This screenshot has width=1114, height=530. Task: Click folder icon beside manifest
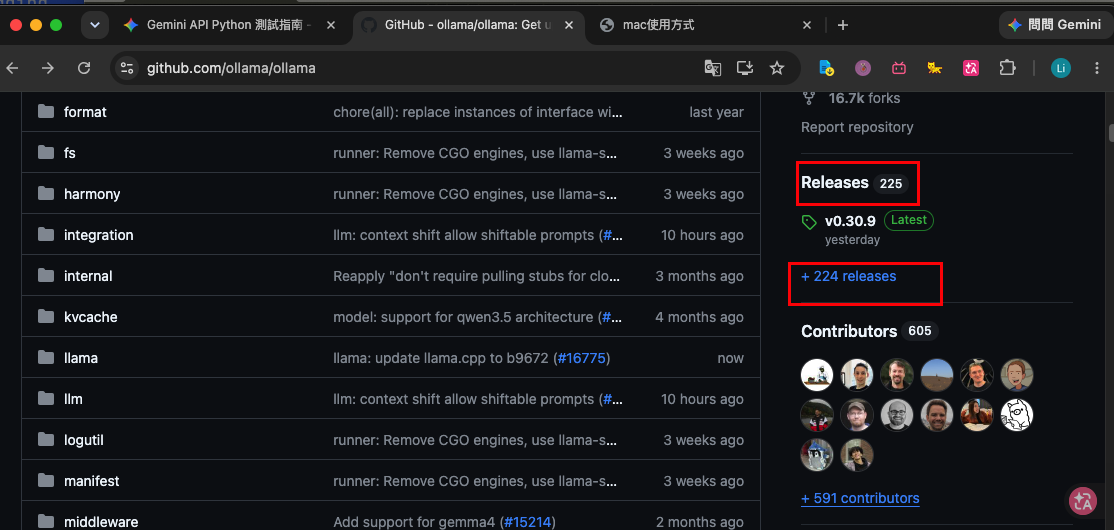click(46, 480)
